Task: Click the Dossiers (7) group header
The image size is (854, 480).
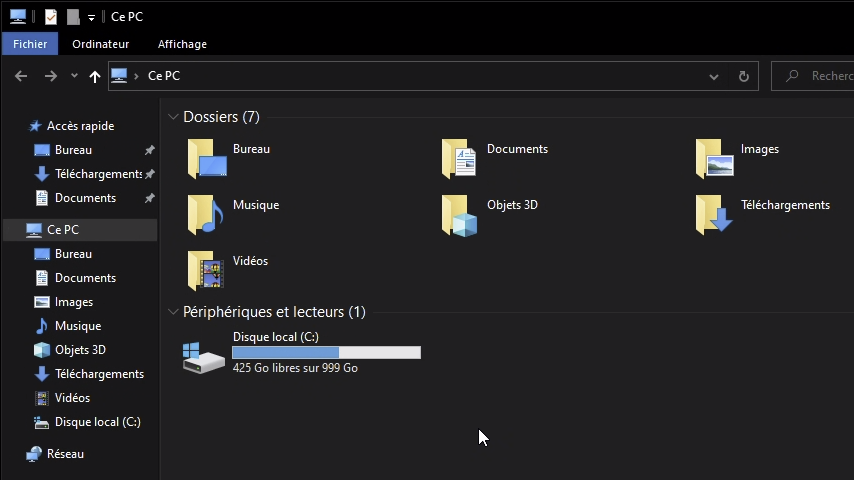Action: 221,117
